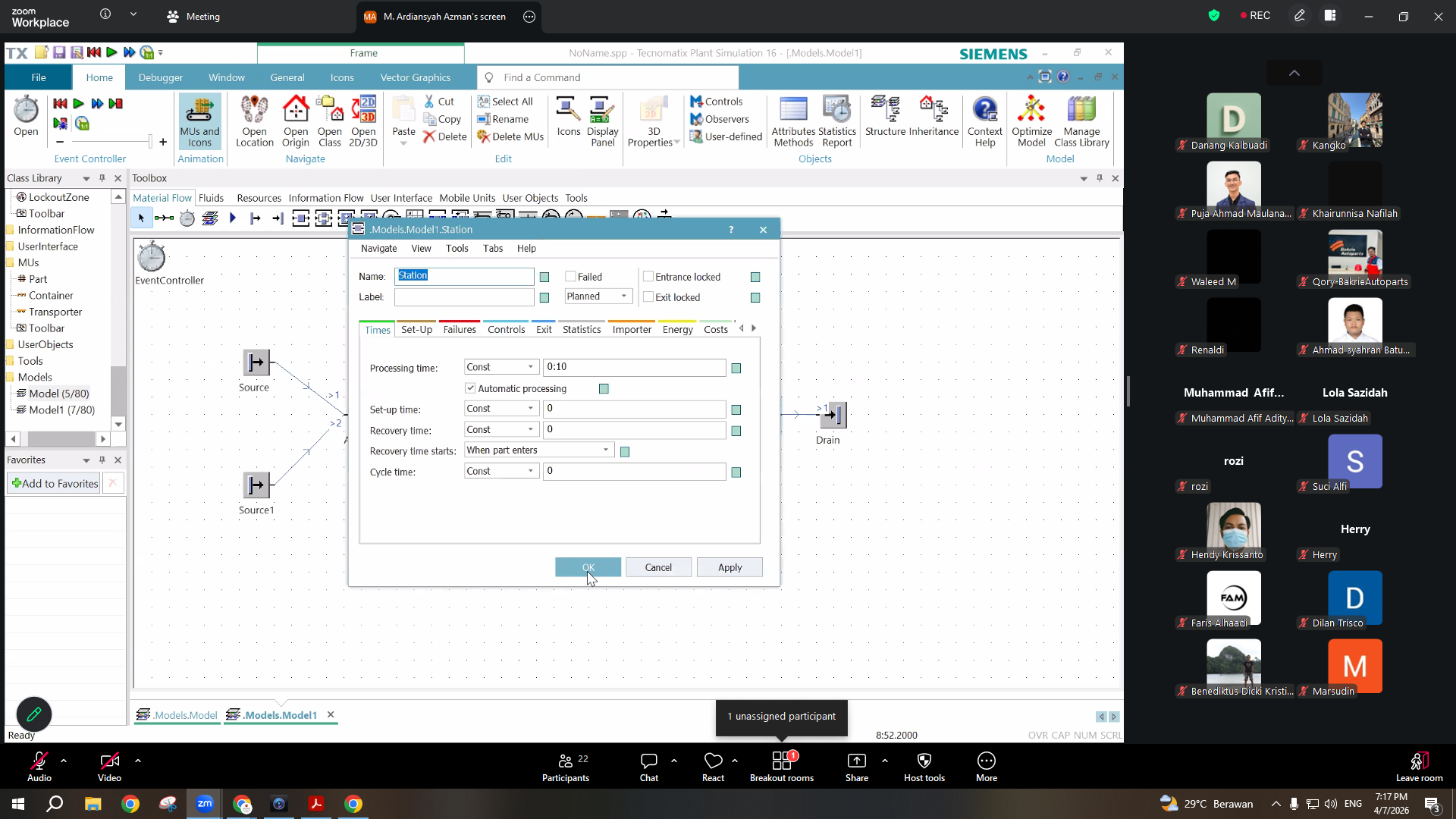The image size is (1456, 819).
Task: Toggle inheritance square next to Label field
Action: pos(544,298)
